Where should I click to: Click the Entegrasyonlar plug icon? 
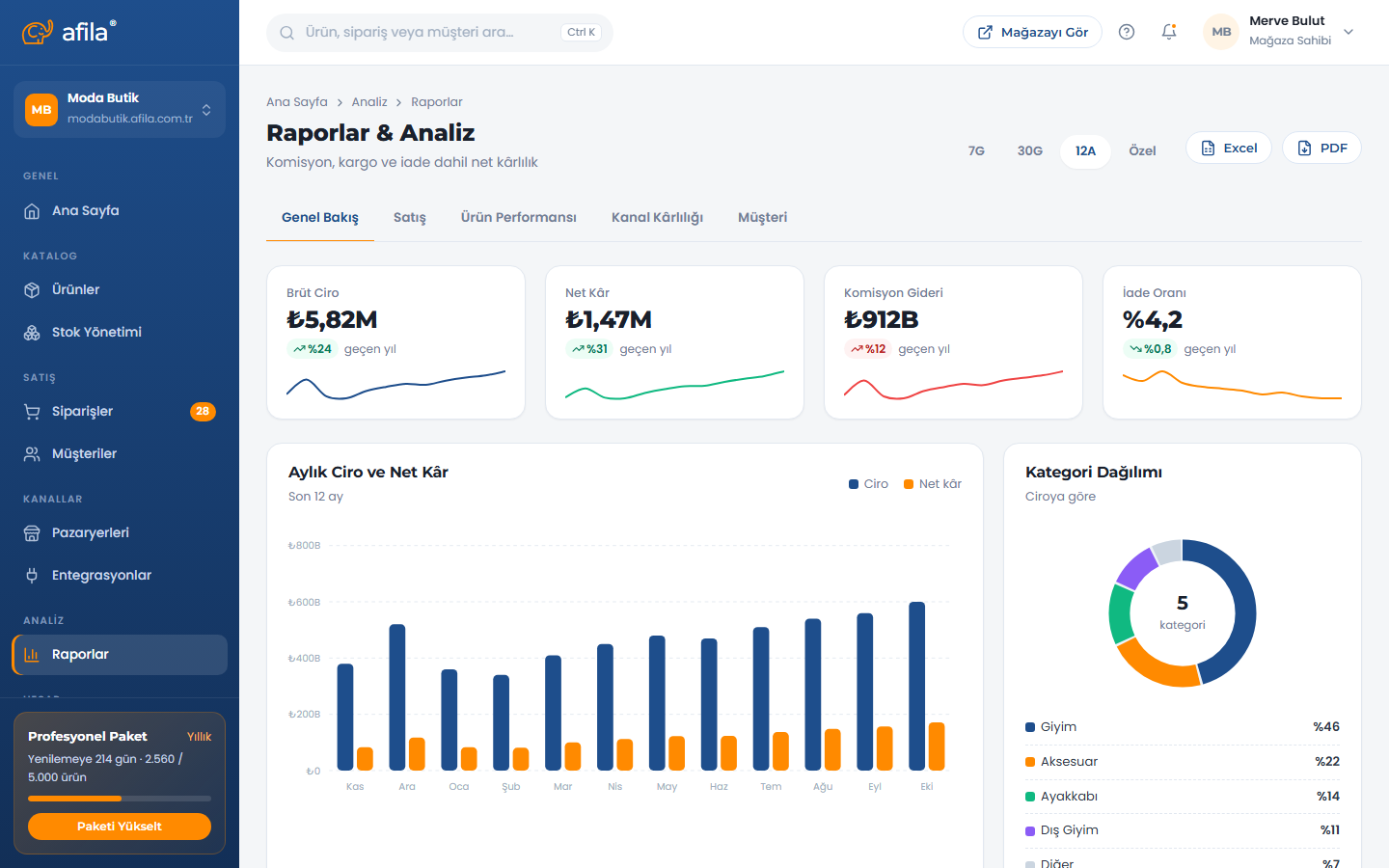[x=32, y=576]
